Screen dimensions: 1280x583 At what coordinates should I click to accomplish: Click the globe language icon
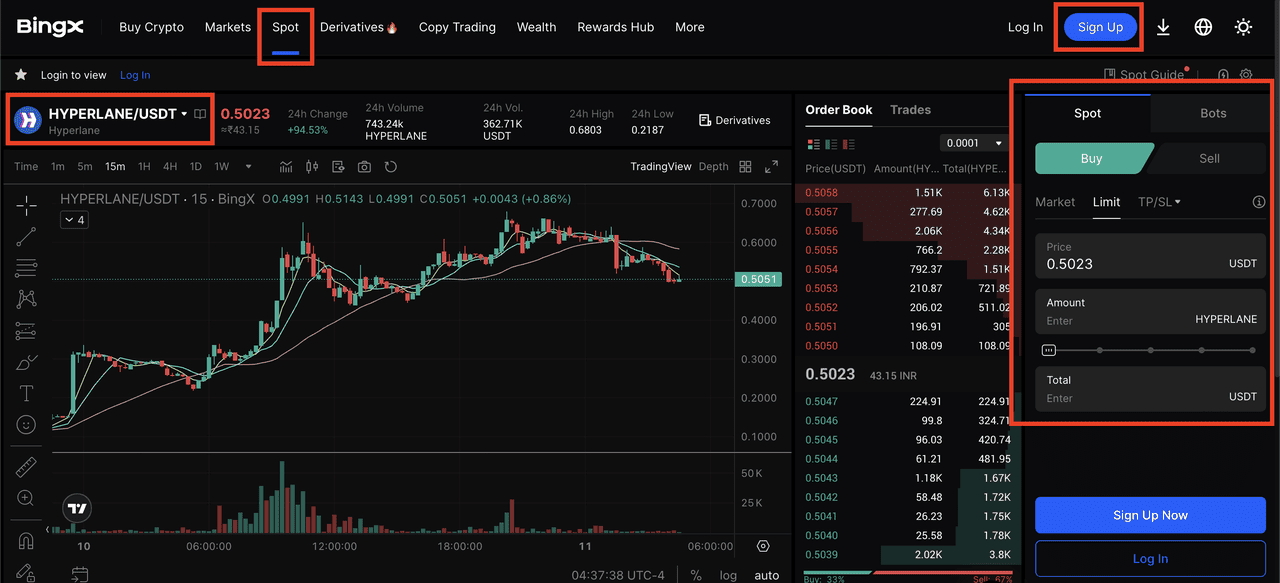pos(1203,28)
